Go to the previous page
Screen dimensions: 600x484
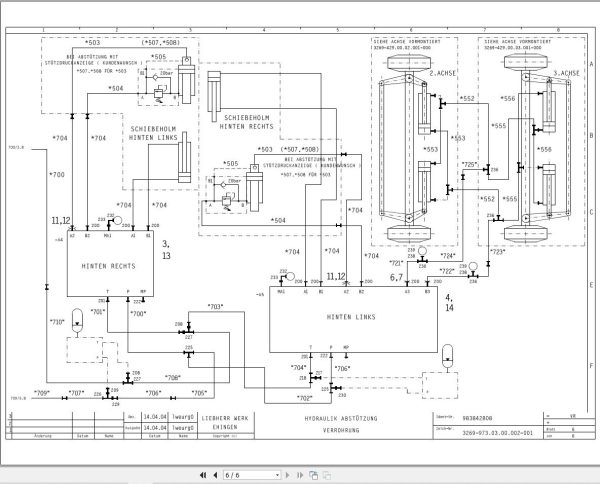coord(215,475)
